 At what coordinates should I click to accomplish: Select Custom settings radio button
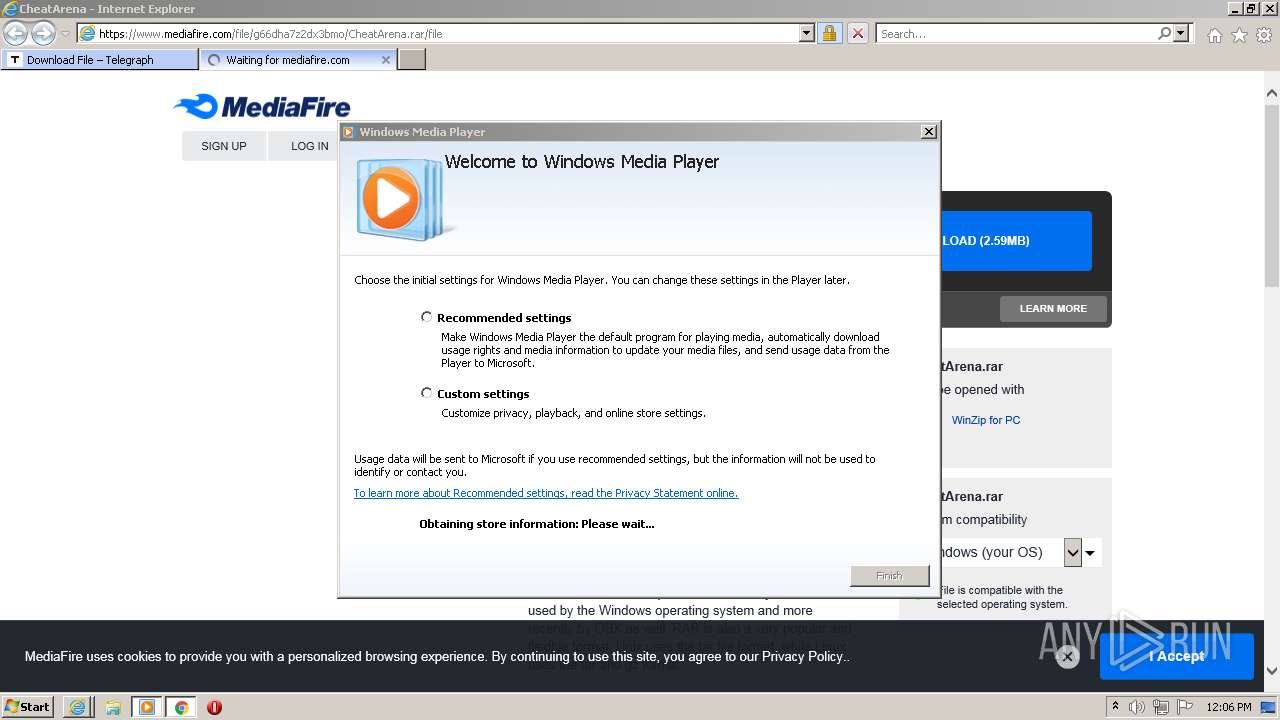coord(427,393)
